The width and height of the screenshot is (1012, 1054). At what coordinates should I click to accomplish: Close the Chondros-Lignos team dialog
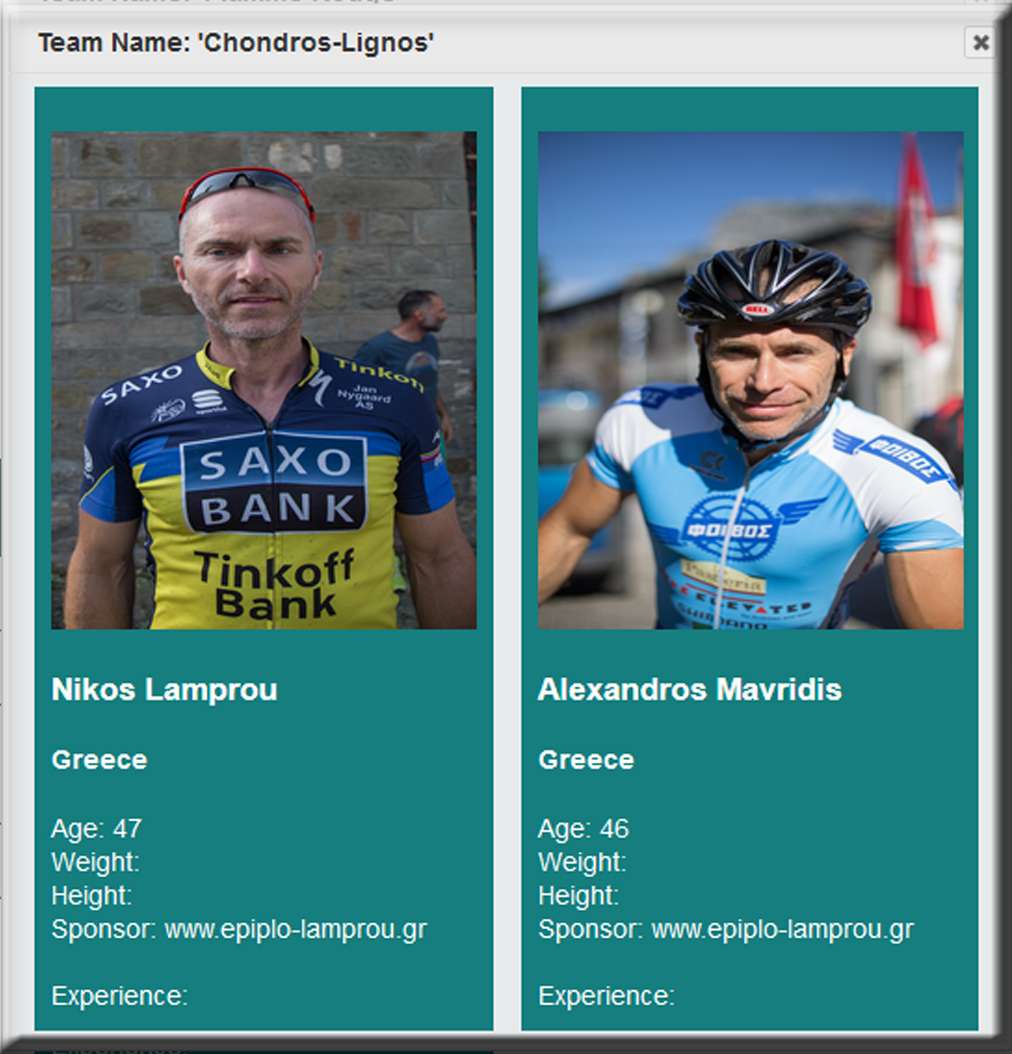tap(980, 43)
